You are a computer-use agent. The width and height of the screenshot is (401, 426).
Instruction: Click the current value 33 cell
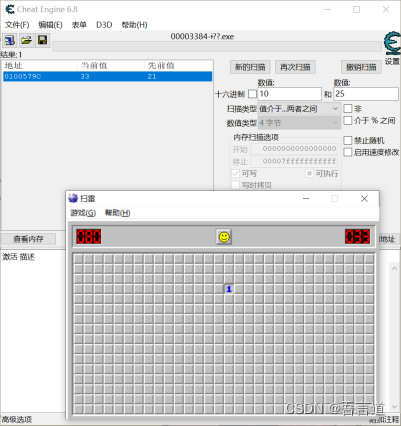click(85, 77)
